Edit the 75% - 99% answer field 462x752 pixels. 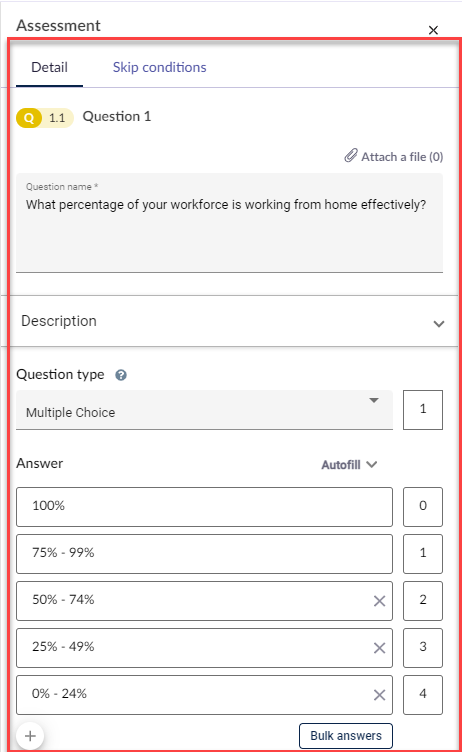point(204,554)
